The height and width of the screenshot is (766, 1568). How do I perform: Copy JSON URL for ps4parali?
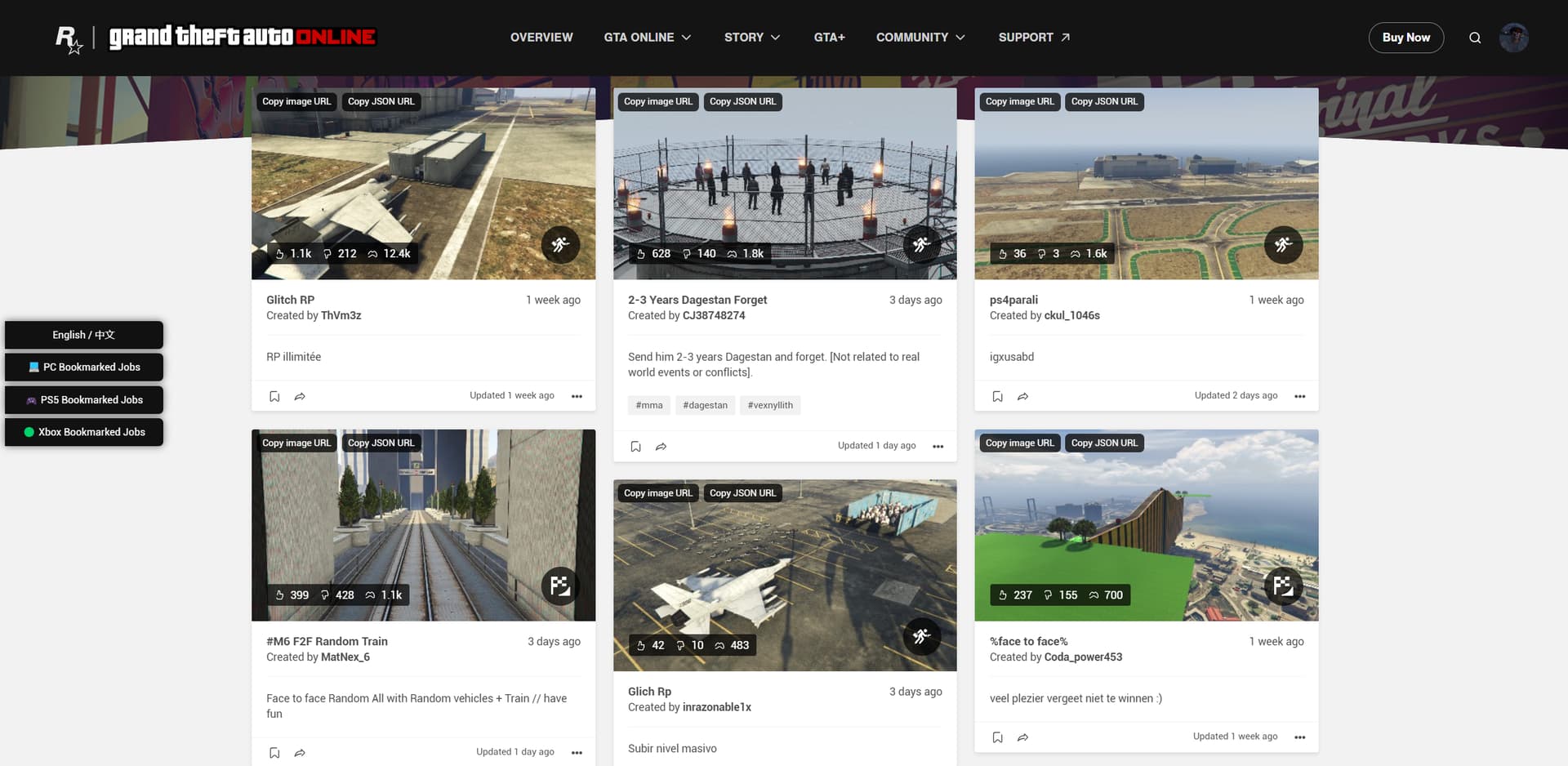click(1104, 101)
